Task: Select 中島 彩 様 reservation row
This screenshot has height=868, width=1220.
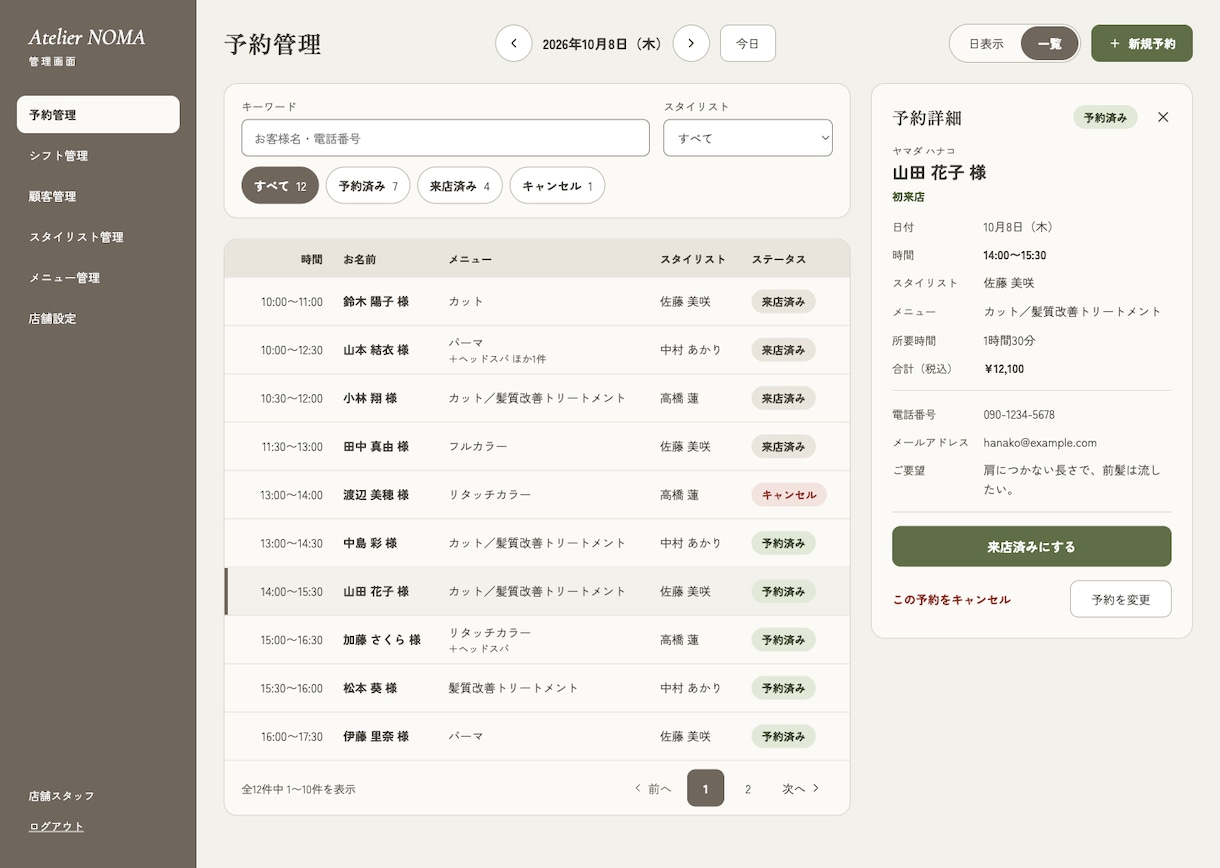Action: pyautogui.click(x=537, y=543)
